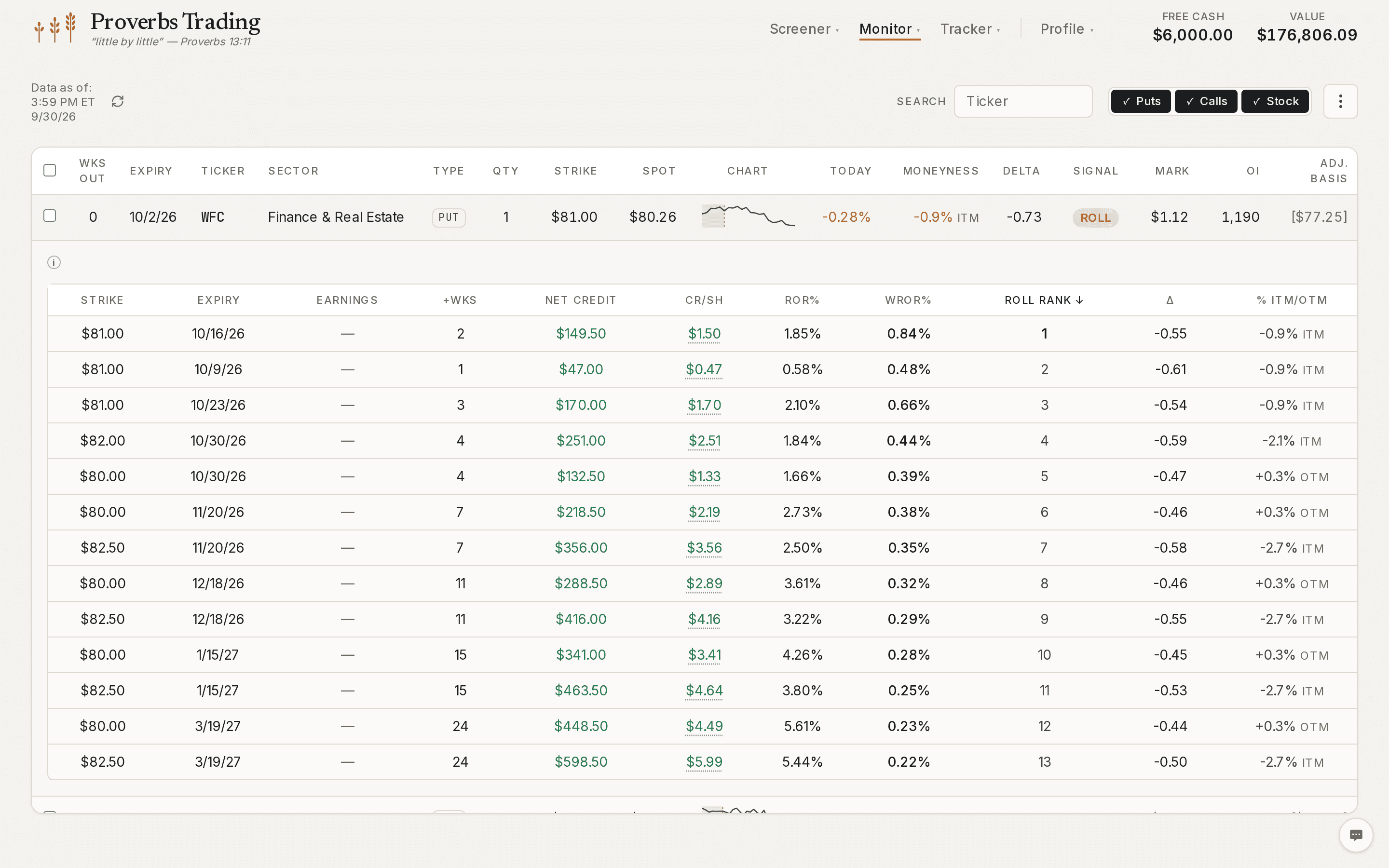The height and width of the screenshot is (868, 1389).
Task: Open the three-dot more options menu
Action: pos(1340,102)
